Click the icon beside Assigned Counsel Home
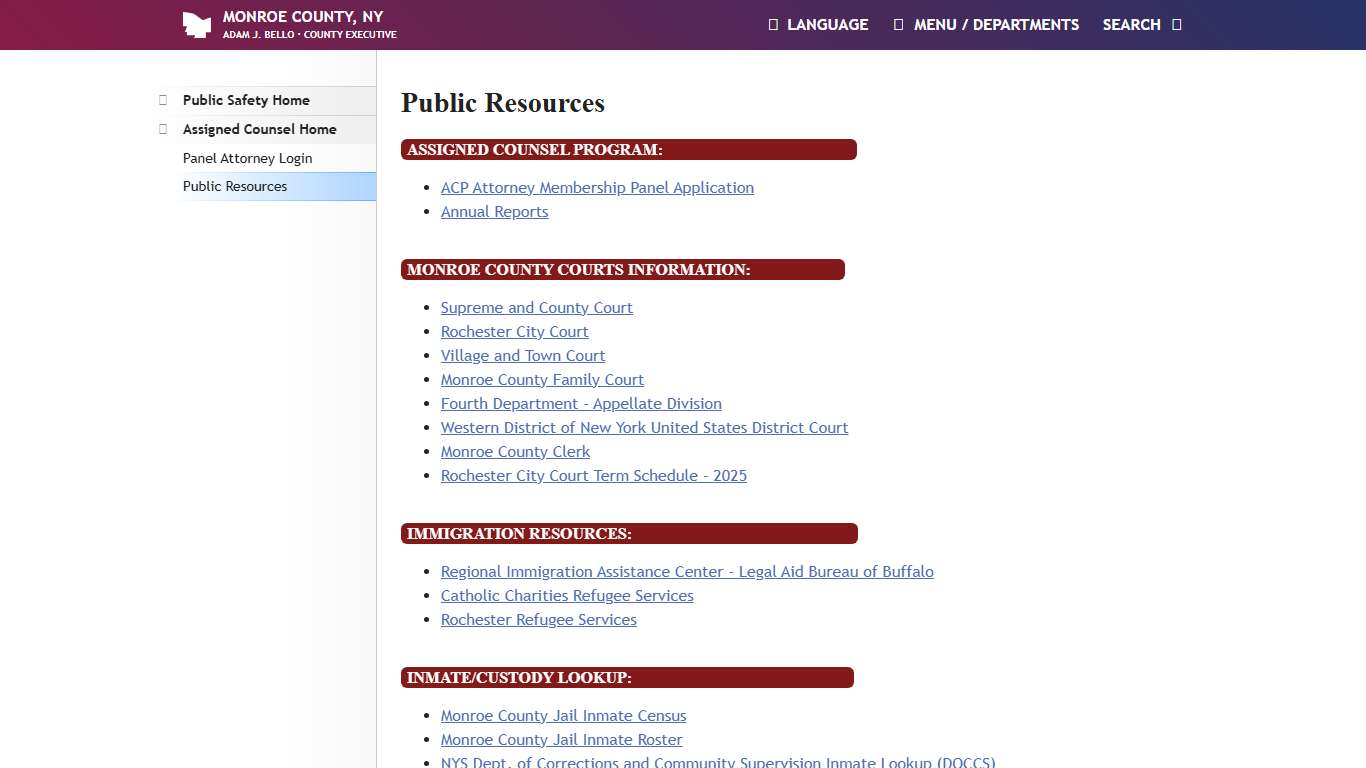Screen dimensions: 1366x768 (163, 128)
